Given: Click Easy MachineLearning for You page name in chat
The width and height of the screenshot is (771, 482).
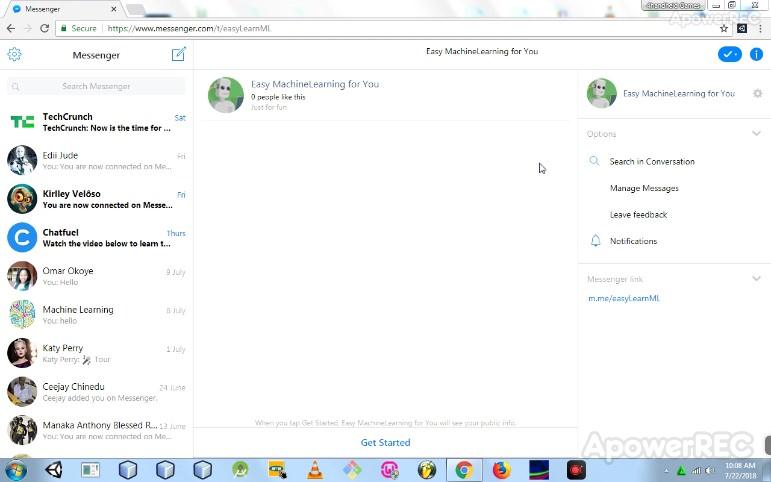Looking at the screenshot, I should (x=315, y=84).
